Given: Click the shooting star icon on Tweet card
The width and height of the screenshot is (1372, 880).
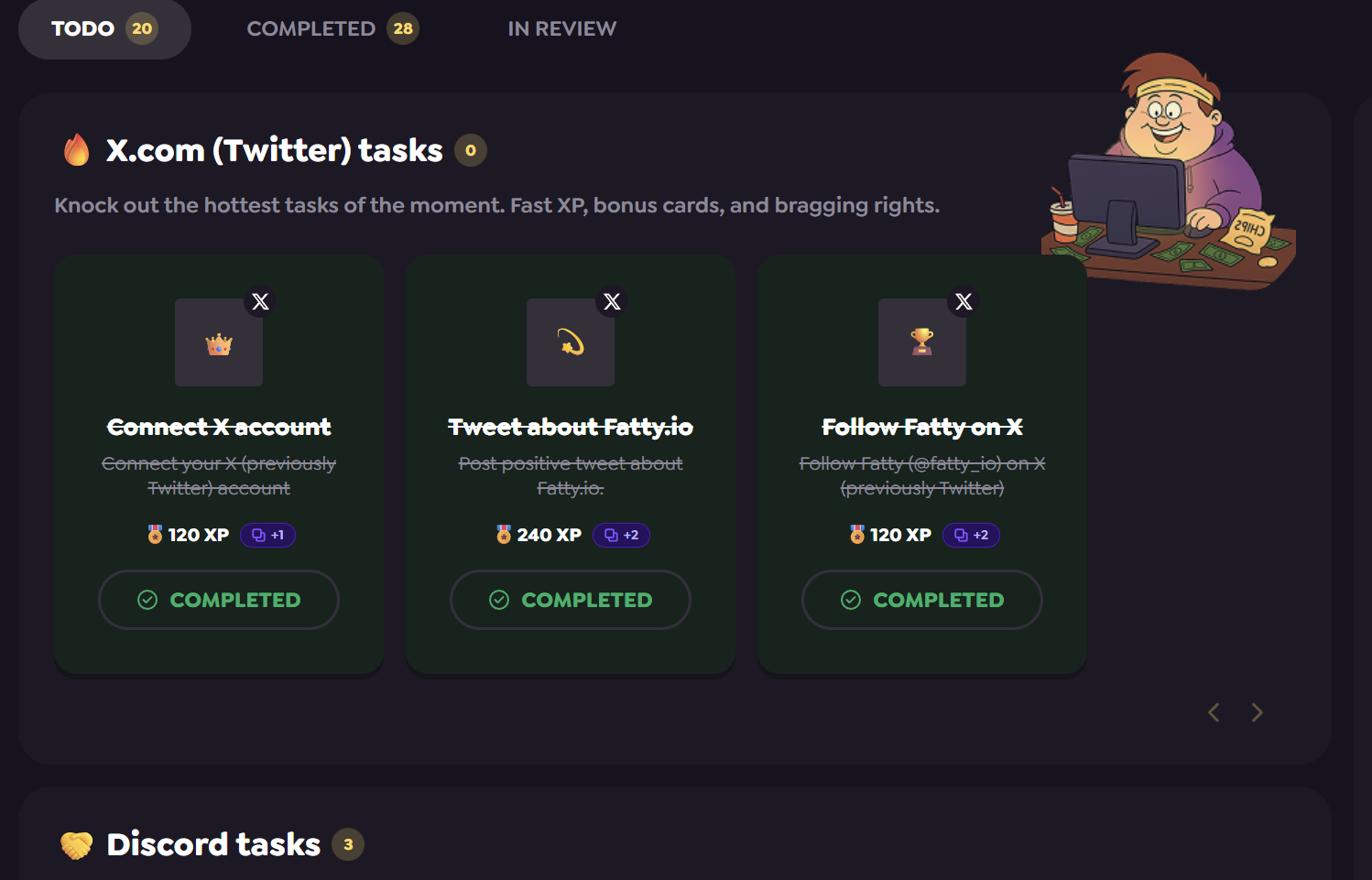Looking at the screenshot, I should click(x=571, y=342).
